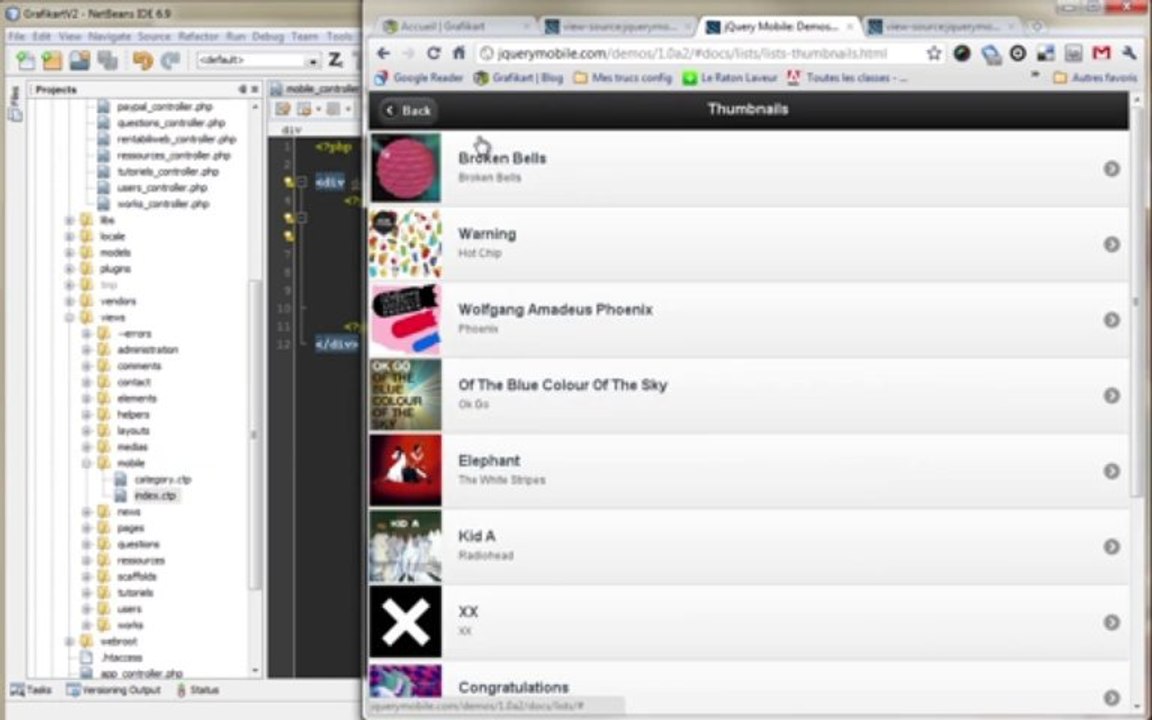1152x720 pixels.
Task: Click the XX album cover thumbnail
Action: 406,622
